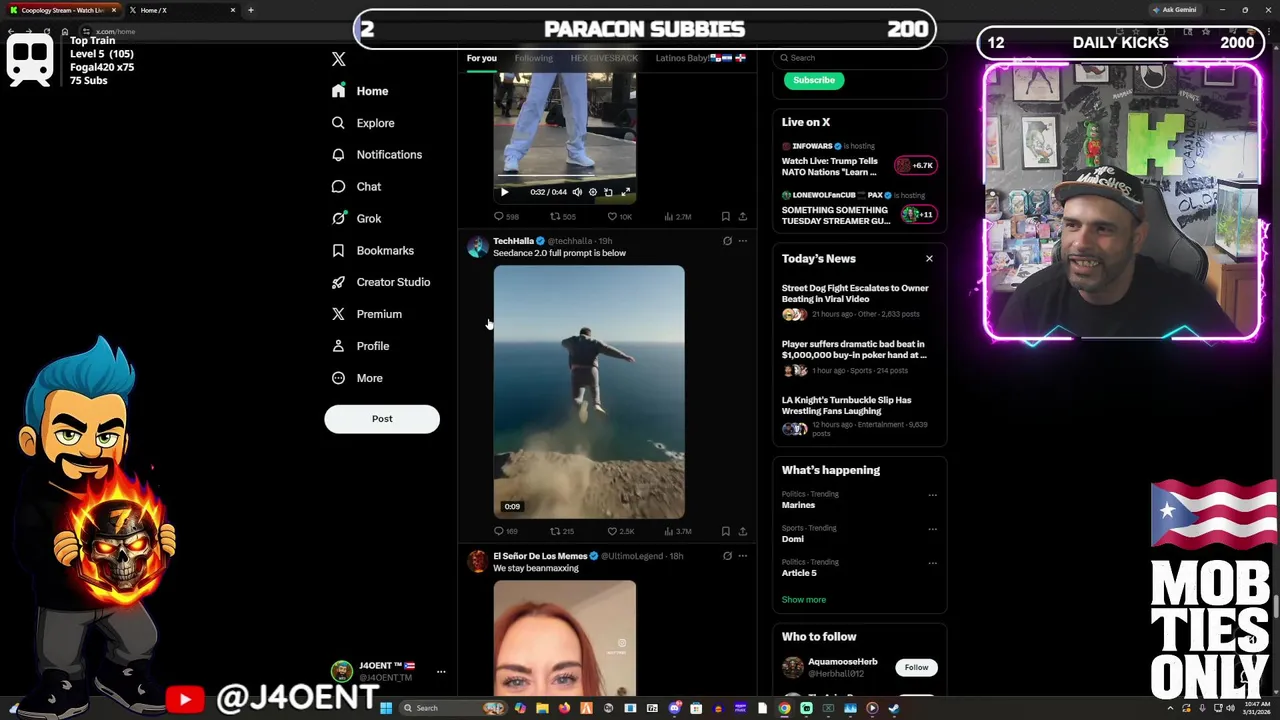Share the post with 10K likes
The image size is (1280, 720).
(742, 216)
